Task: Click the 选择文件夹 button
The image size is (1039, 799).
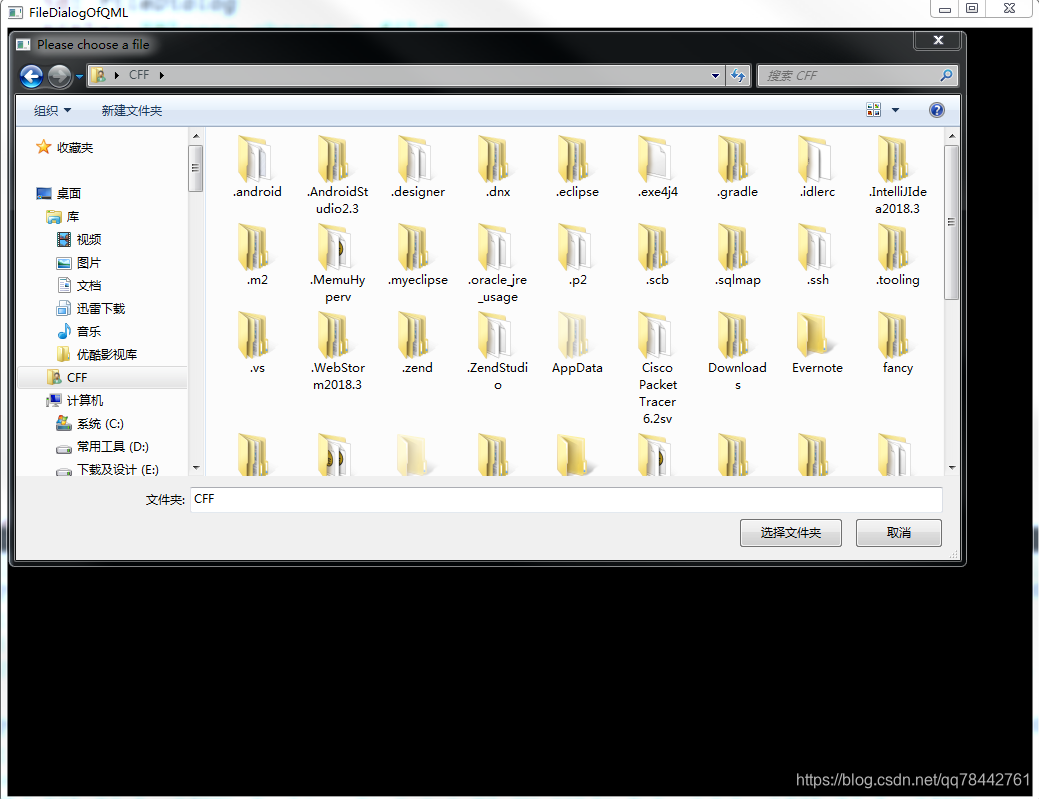Action: tap(791, 533)
